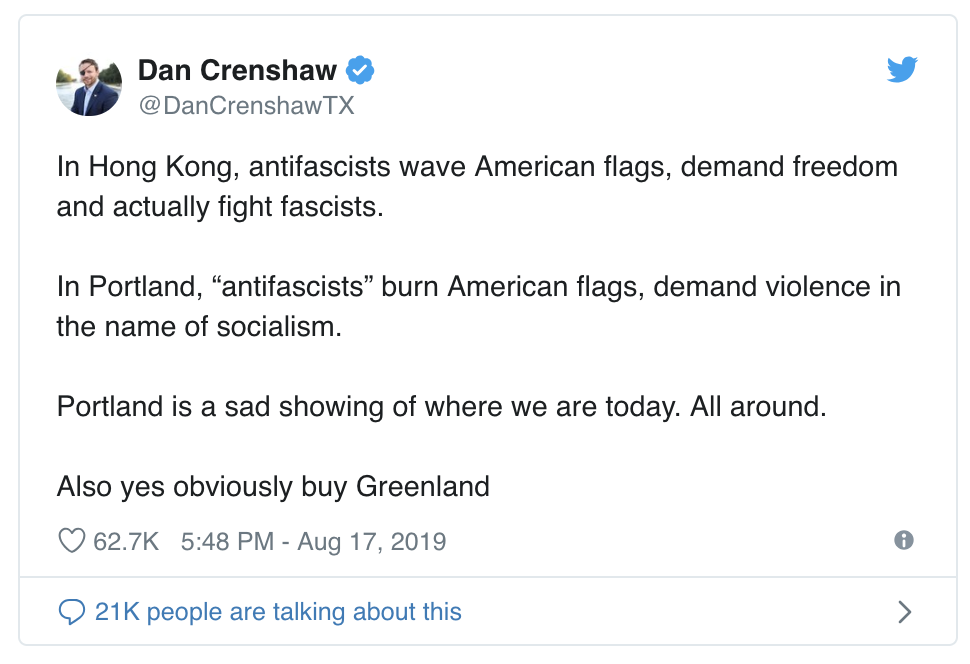The image size is (970, 664).
Task: Click Dan Crenshaw's circular profile photo
Action: click(x=88, y=86)
